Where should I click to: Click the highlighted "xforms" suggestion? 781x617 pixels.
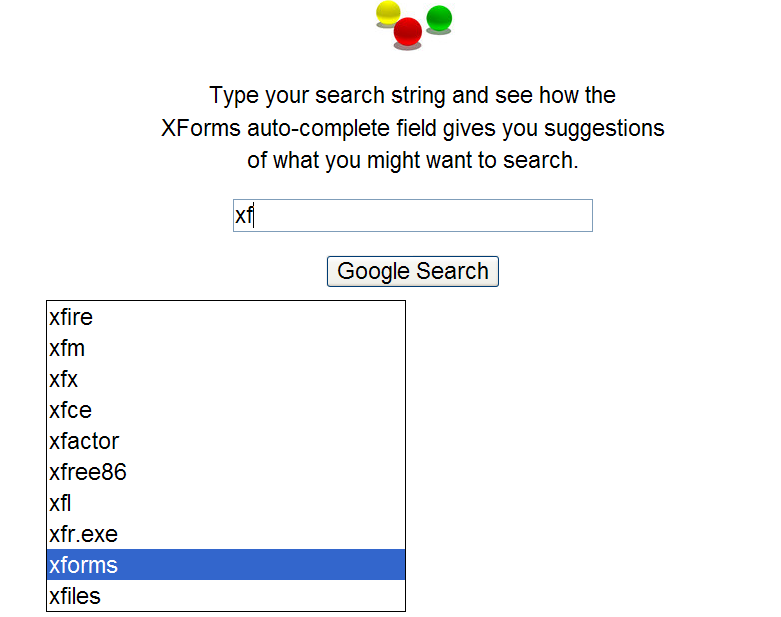coord(83,565)
